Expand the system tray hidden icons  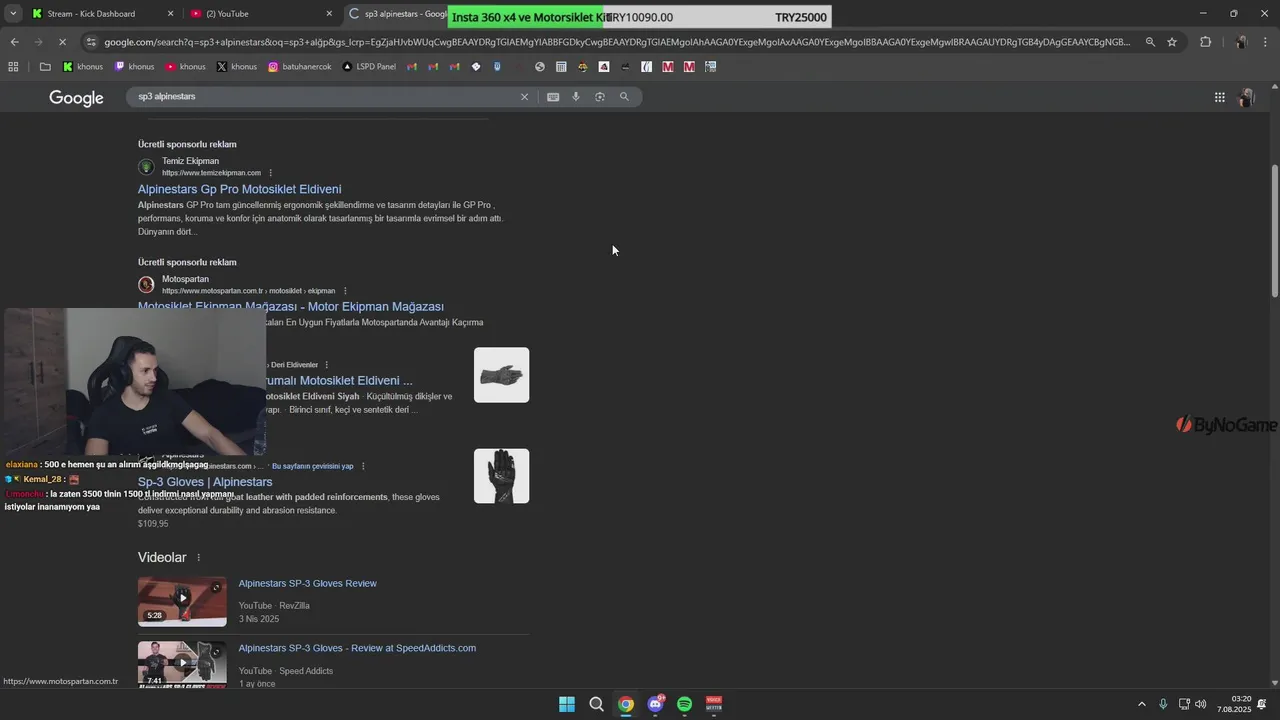1142,704
